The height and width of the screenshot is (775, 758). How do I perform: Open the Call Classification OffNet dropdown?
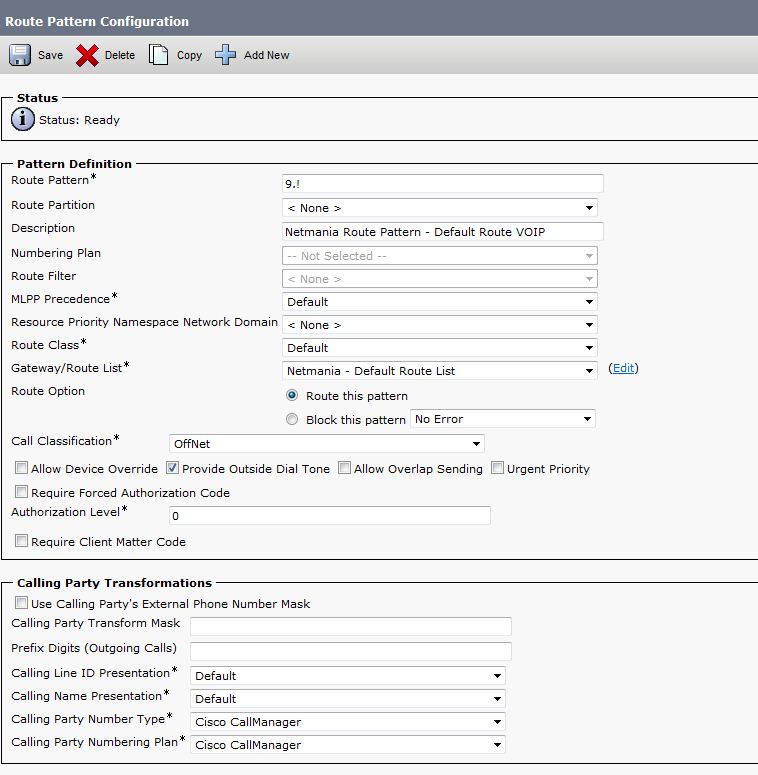coord(327,444)
